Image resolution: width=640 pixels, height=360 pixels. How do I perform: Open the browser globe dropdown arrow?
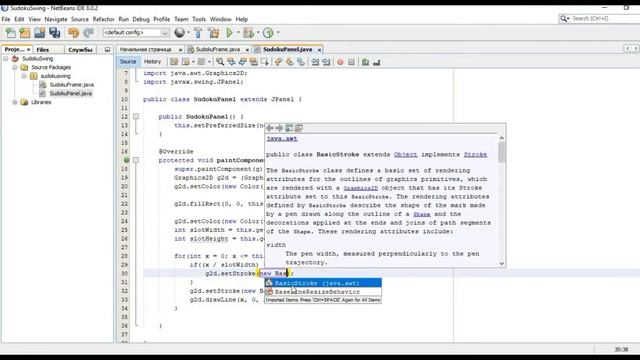[x=188, y=33]
